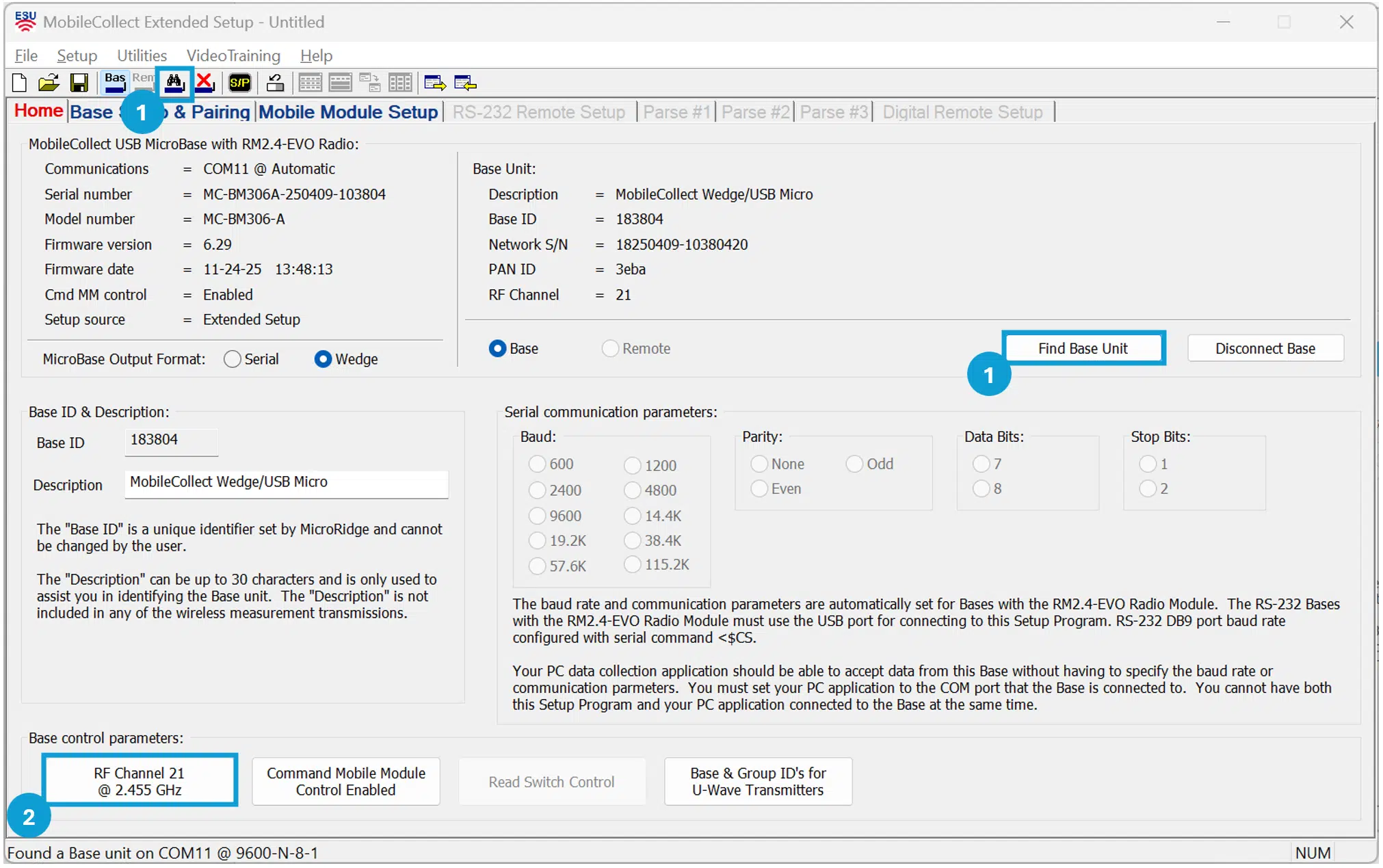Click the red X disconnect toolbar icon
Viewport: 1383px width, 868px height.
205,83
